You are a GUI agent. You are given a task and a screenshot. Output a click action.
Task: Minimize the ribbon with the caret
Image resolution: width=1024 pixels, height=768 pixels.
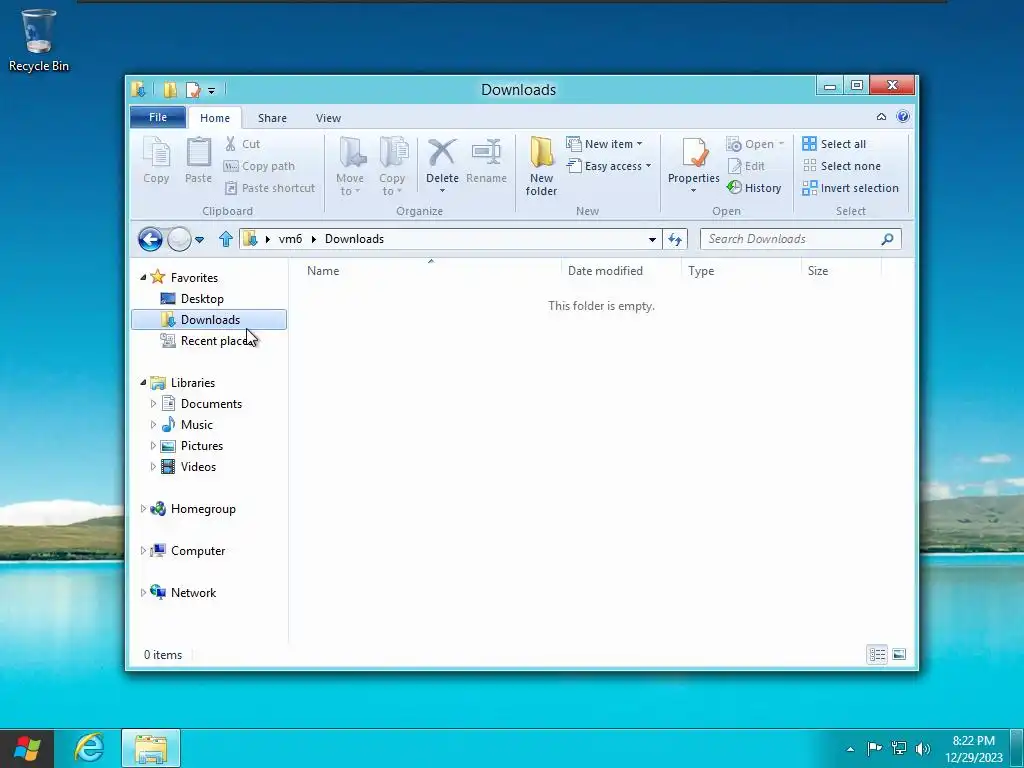(881, 116)
